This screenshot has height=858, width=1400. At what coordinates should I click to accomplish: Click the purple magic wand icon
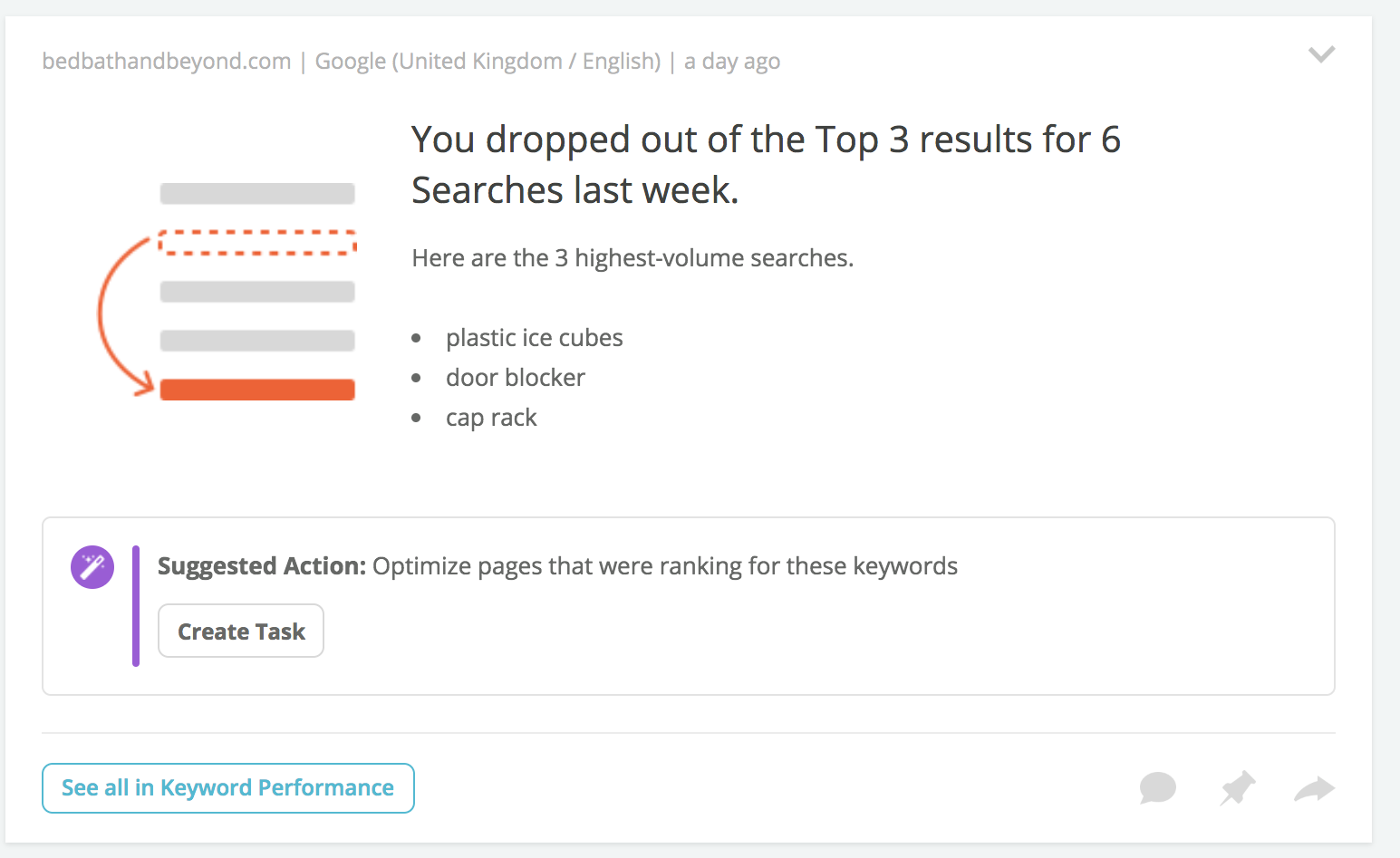[x=92, y=567]
